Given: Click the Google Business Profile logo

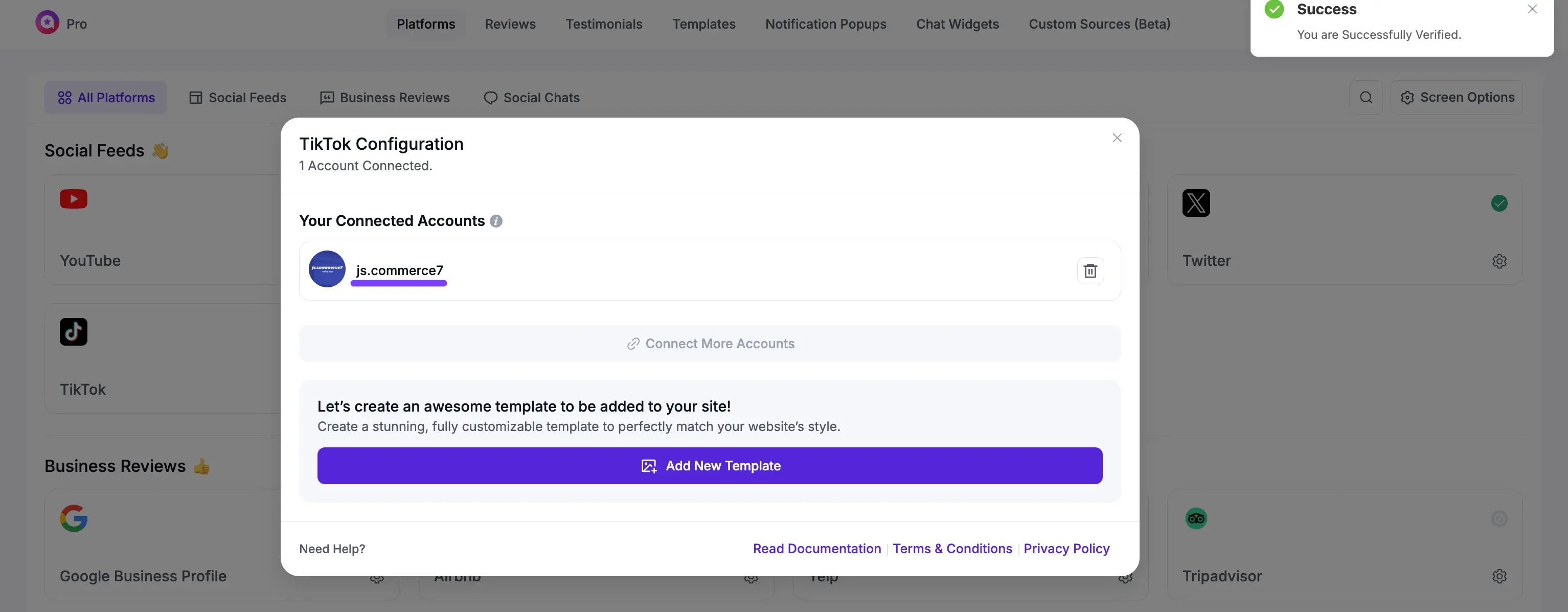Looking at the screenshot, I should click(x=74, y=518).
